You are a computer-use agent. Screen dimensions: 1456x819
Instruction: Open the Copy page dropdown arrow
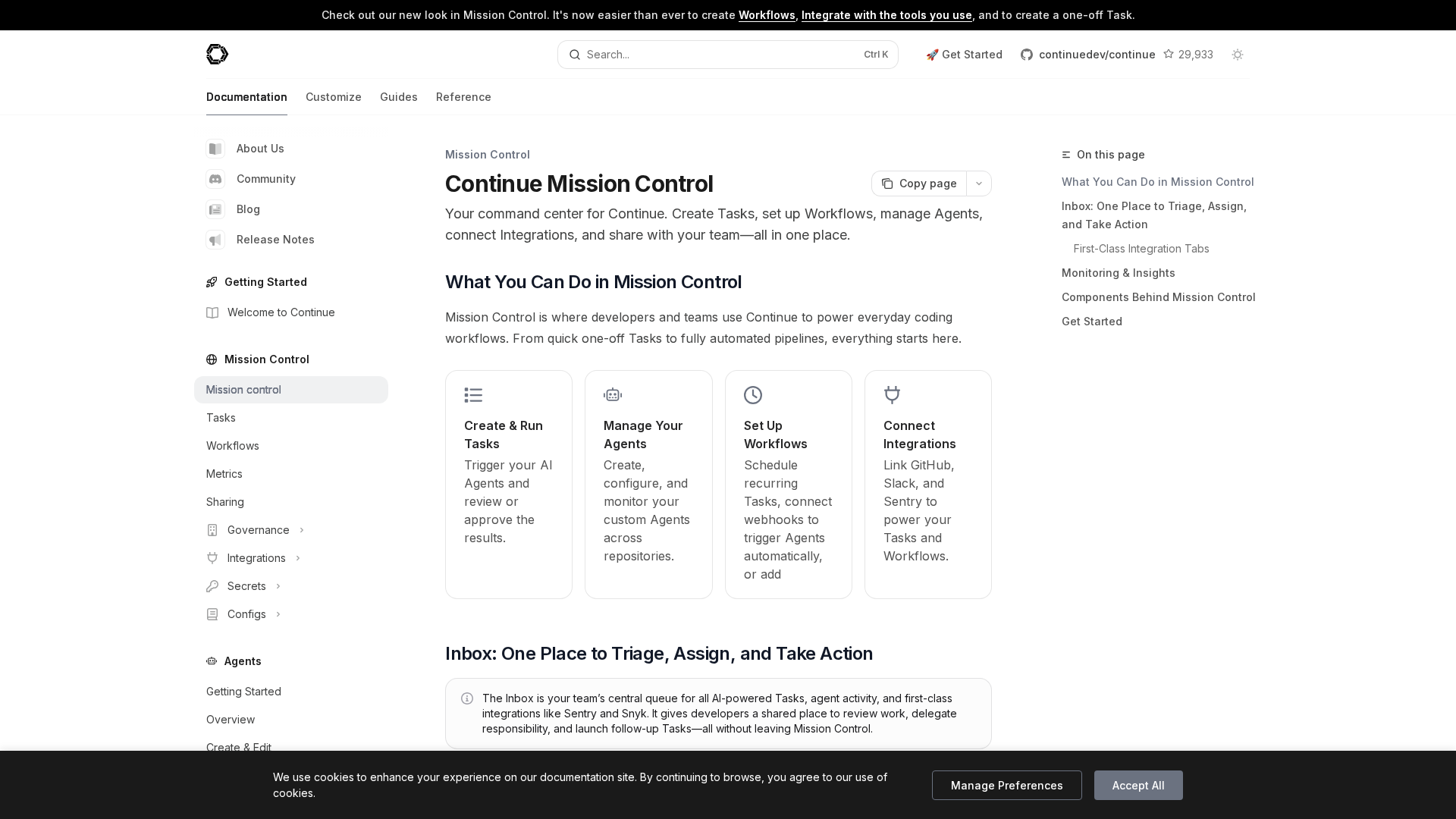point(979,184)
